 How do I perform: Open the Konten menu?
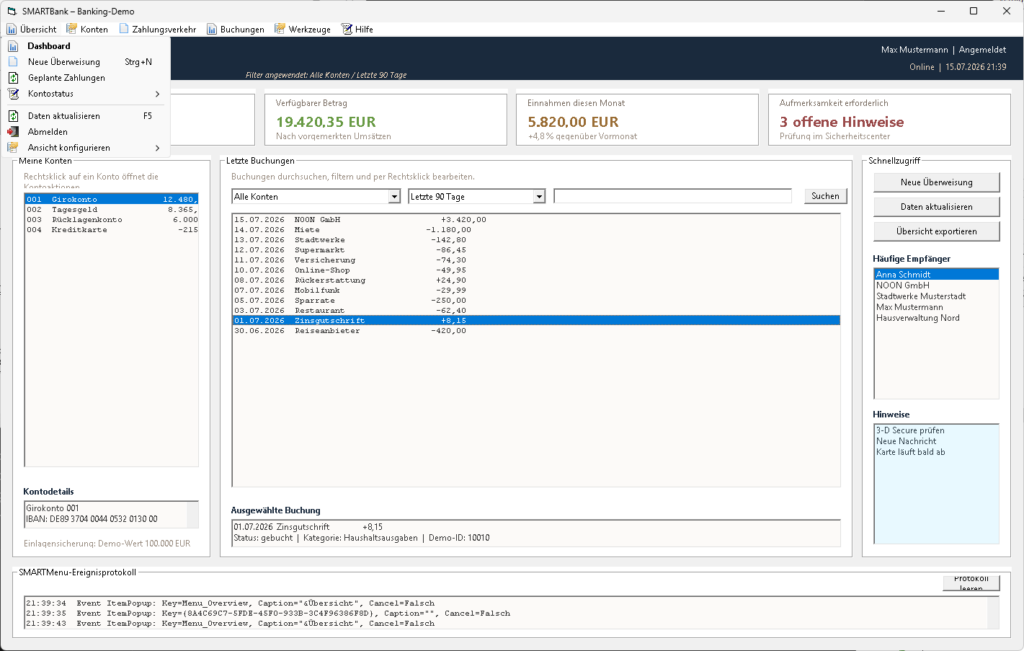point(88,29)
